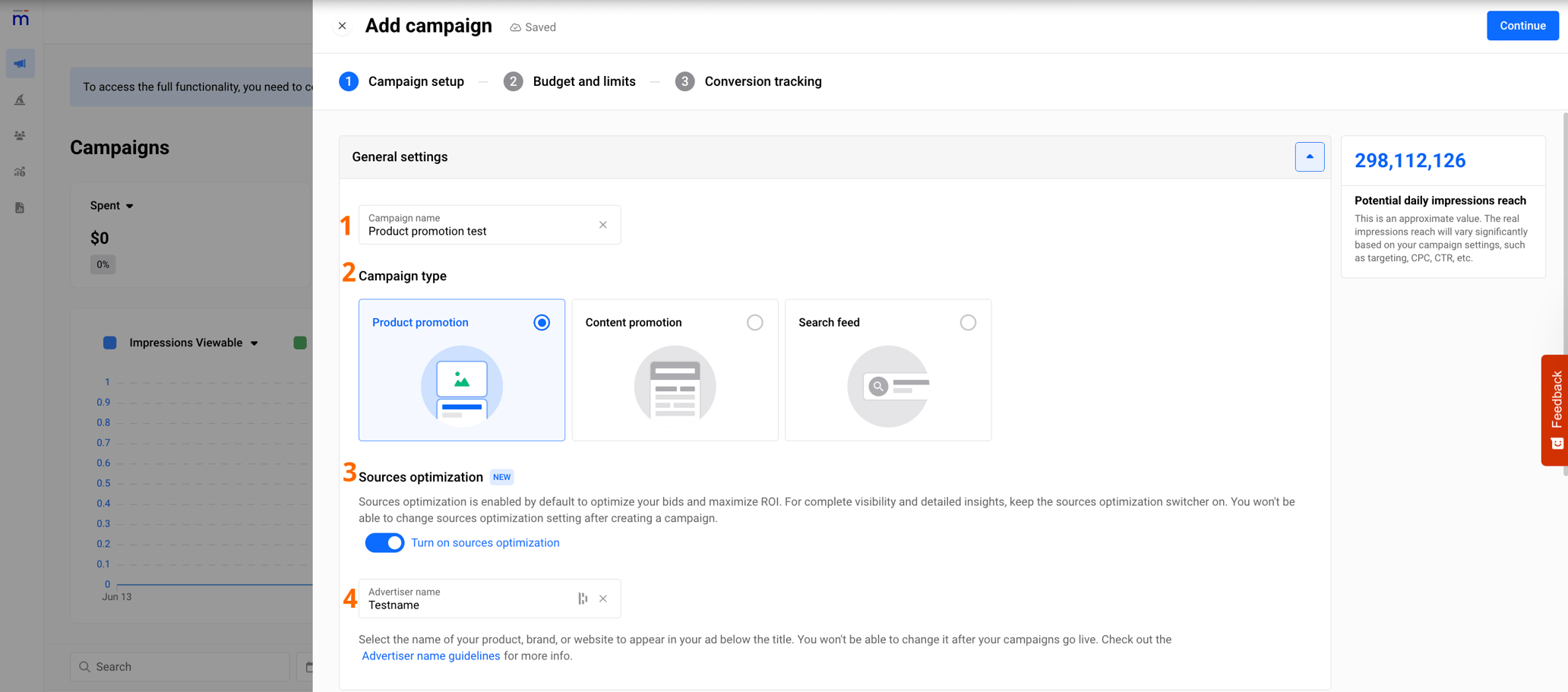Open the Audience people icon in sidebar
The image size is (1568, 692).
click(19, 135)
